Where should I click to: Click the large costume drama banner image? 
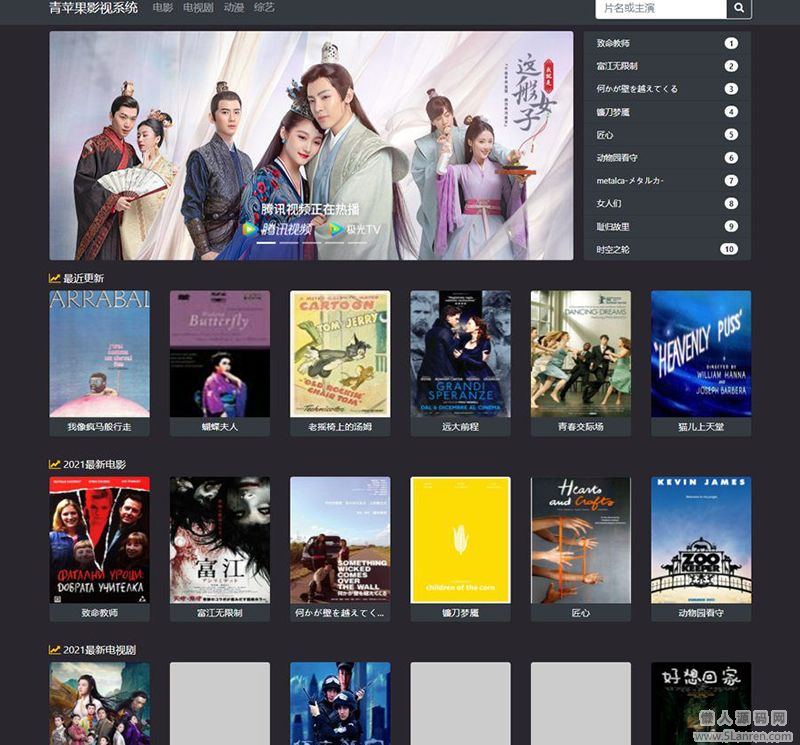pyautogui.click(x=311, y=145)
